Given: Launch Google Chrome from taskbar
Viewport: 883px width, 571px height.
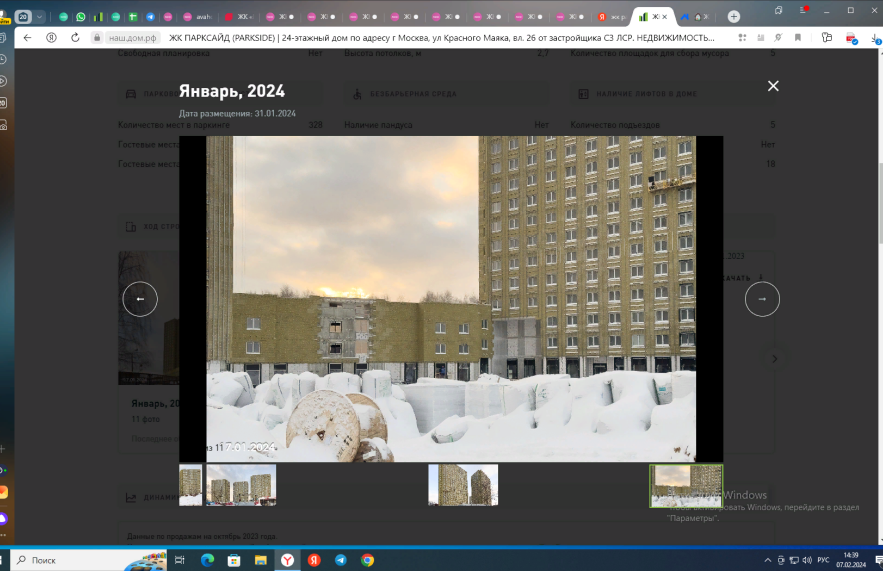Looking at the screenshot, I should click(367, 560).
